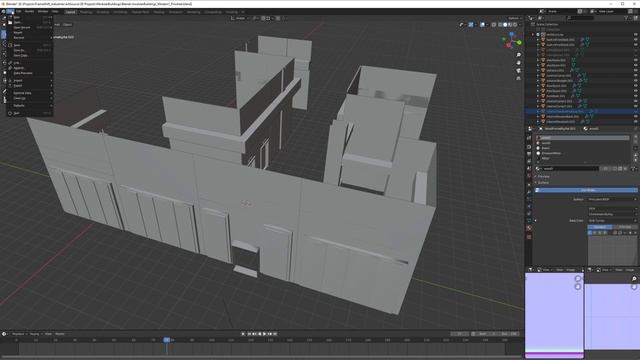
Task: Expand the top collection in outliner
Action: tap(533, 35)
